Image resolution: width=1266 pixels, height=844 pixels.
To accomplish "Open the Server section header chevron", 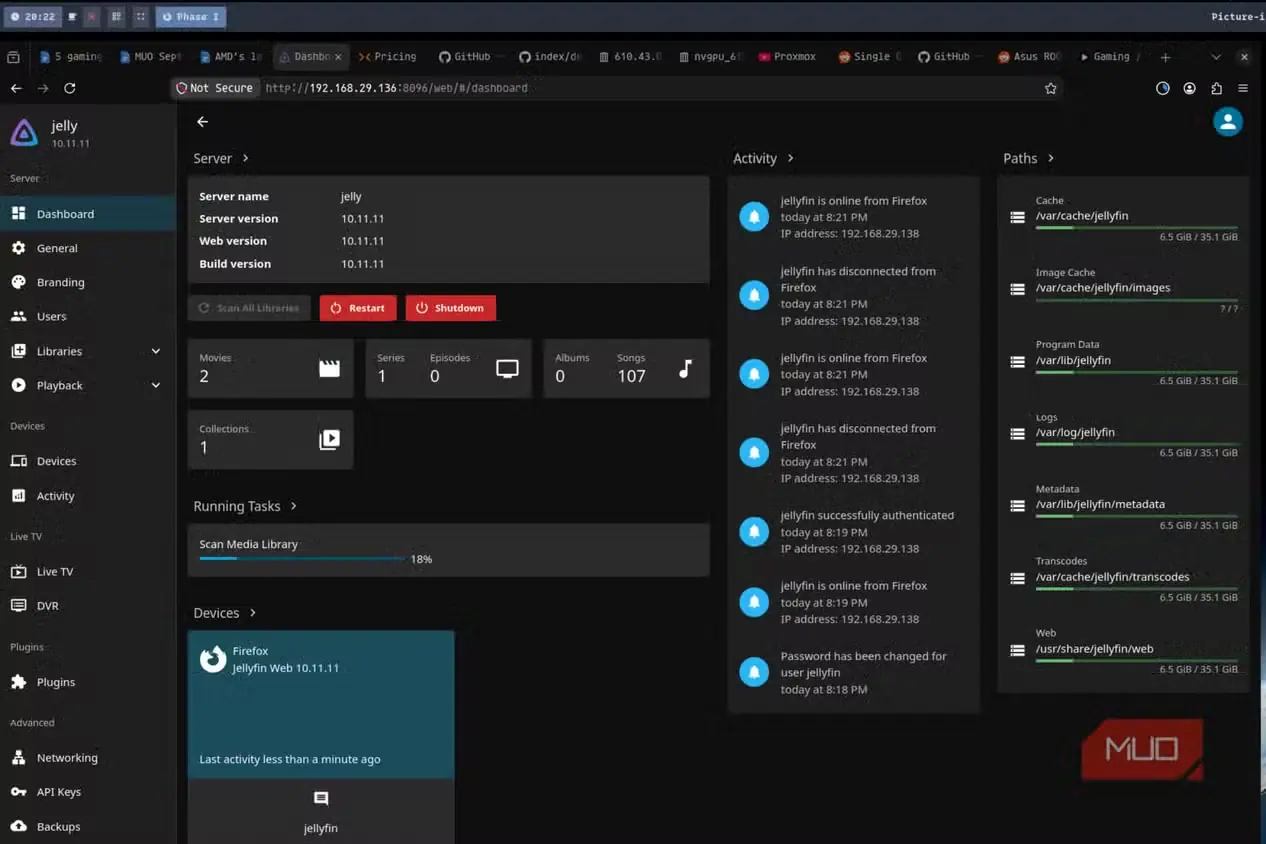I will [x=245, y=158].
